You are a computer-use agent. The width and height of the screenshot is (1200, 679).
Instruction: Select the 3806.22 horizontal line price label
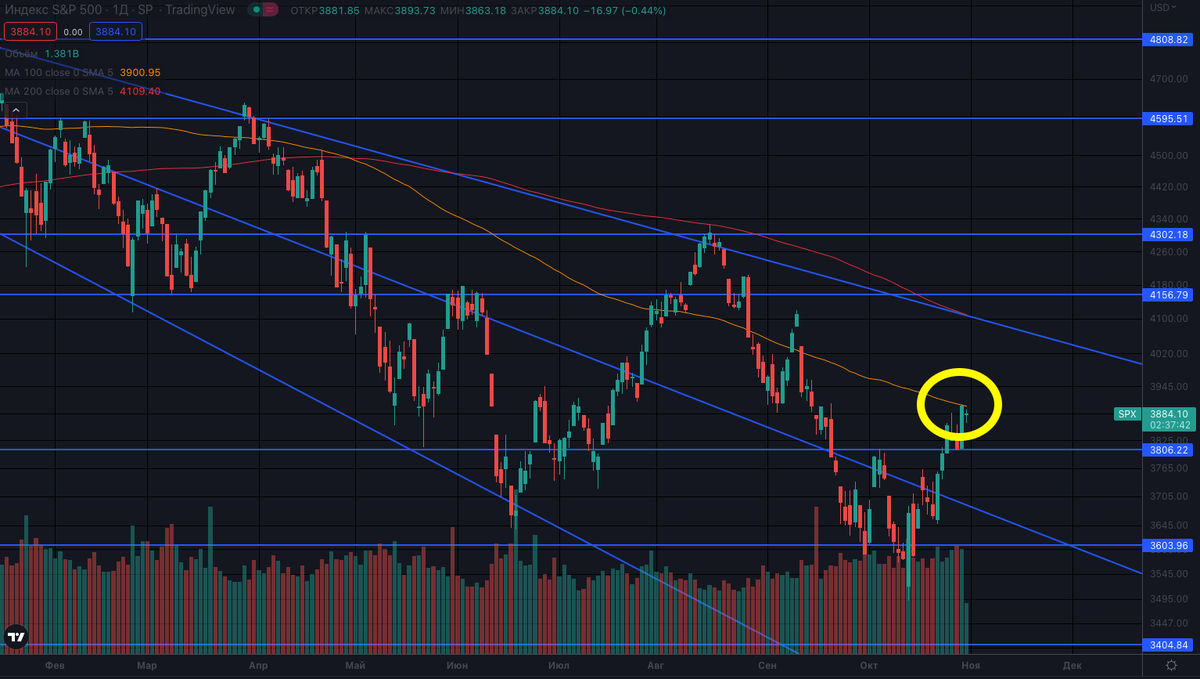[1169, 450]
